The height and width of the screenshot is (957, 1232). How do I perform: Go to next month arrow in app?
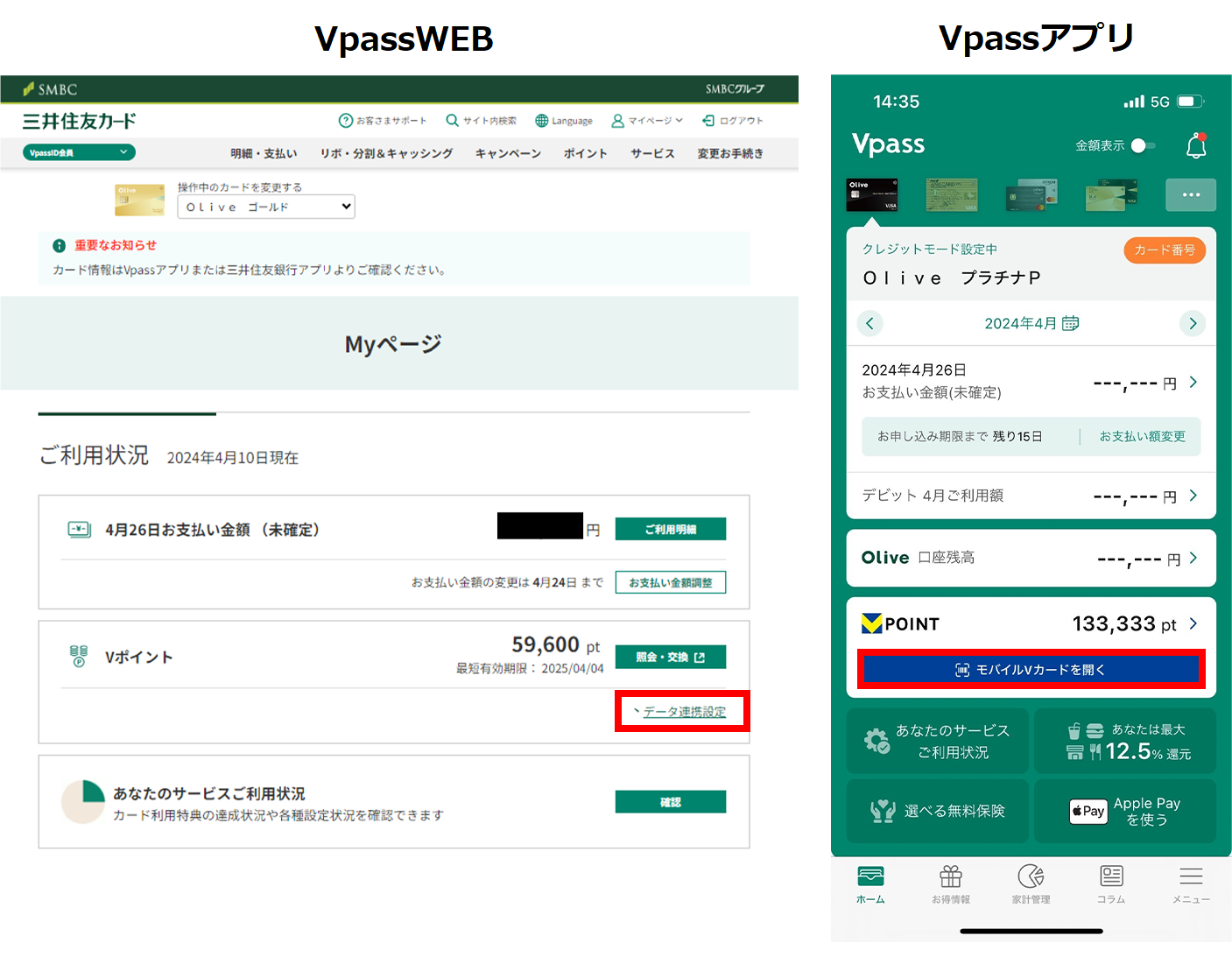click(x=1193, y=323)
